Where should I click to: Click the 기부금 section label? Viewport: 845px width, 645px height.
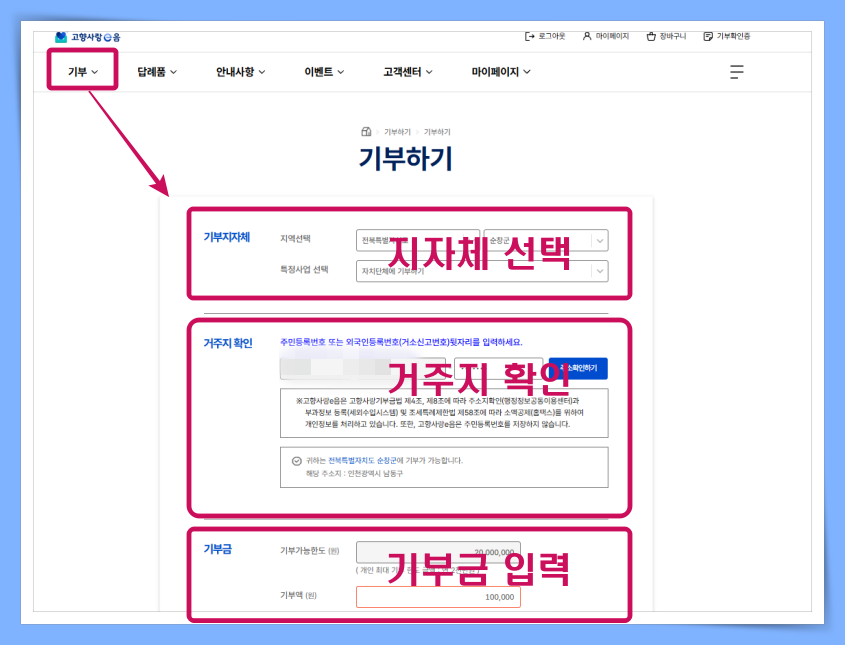(217, 549)
